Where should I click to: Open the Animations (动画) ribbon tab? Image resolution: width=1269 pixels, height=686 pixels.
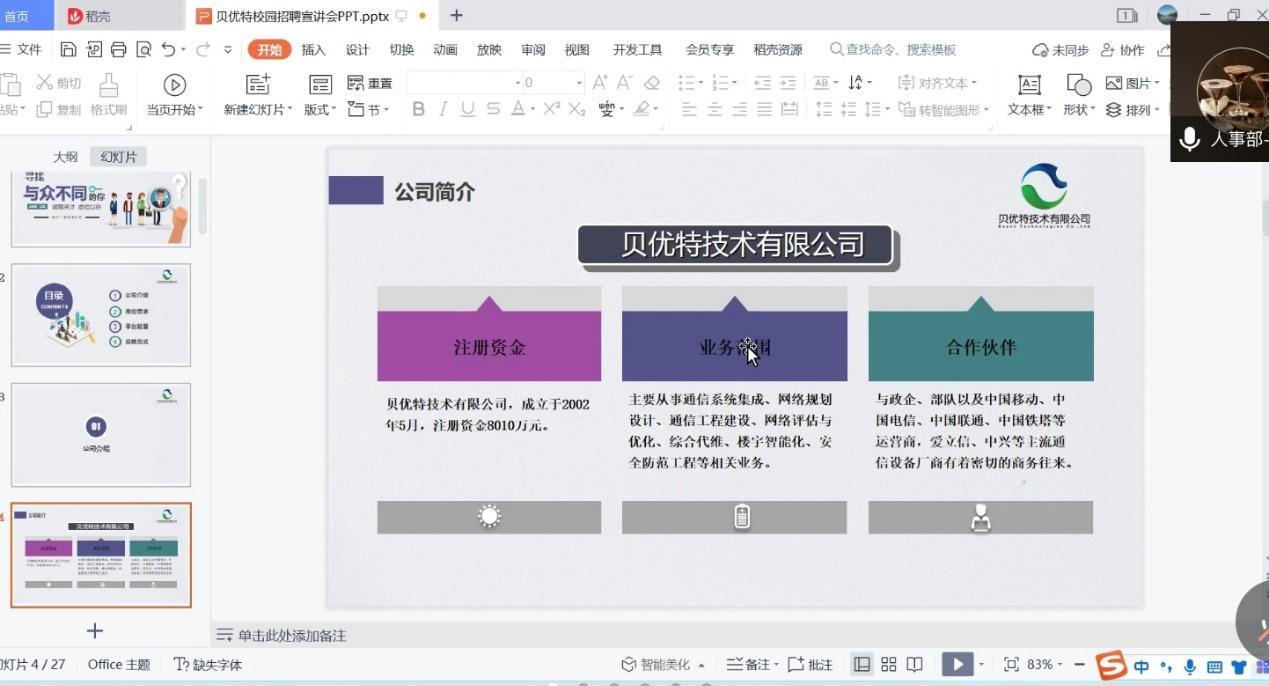pos(445,50)
